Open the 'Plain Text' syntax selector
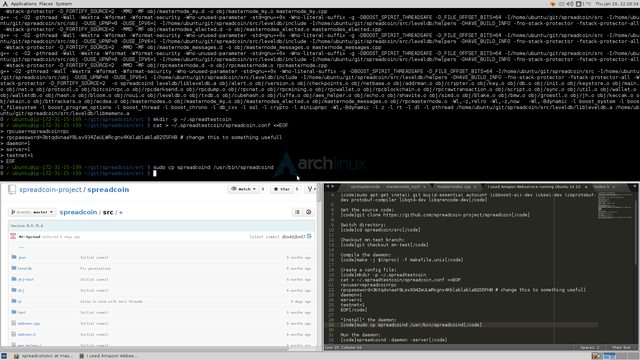Image resolution: width=640 pixels, height=360 pixels. (x=621, y=347)
